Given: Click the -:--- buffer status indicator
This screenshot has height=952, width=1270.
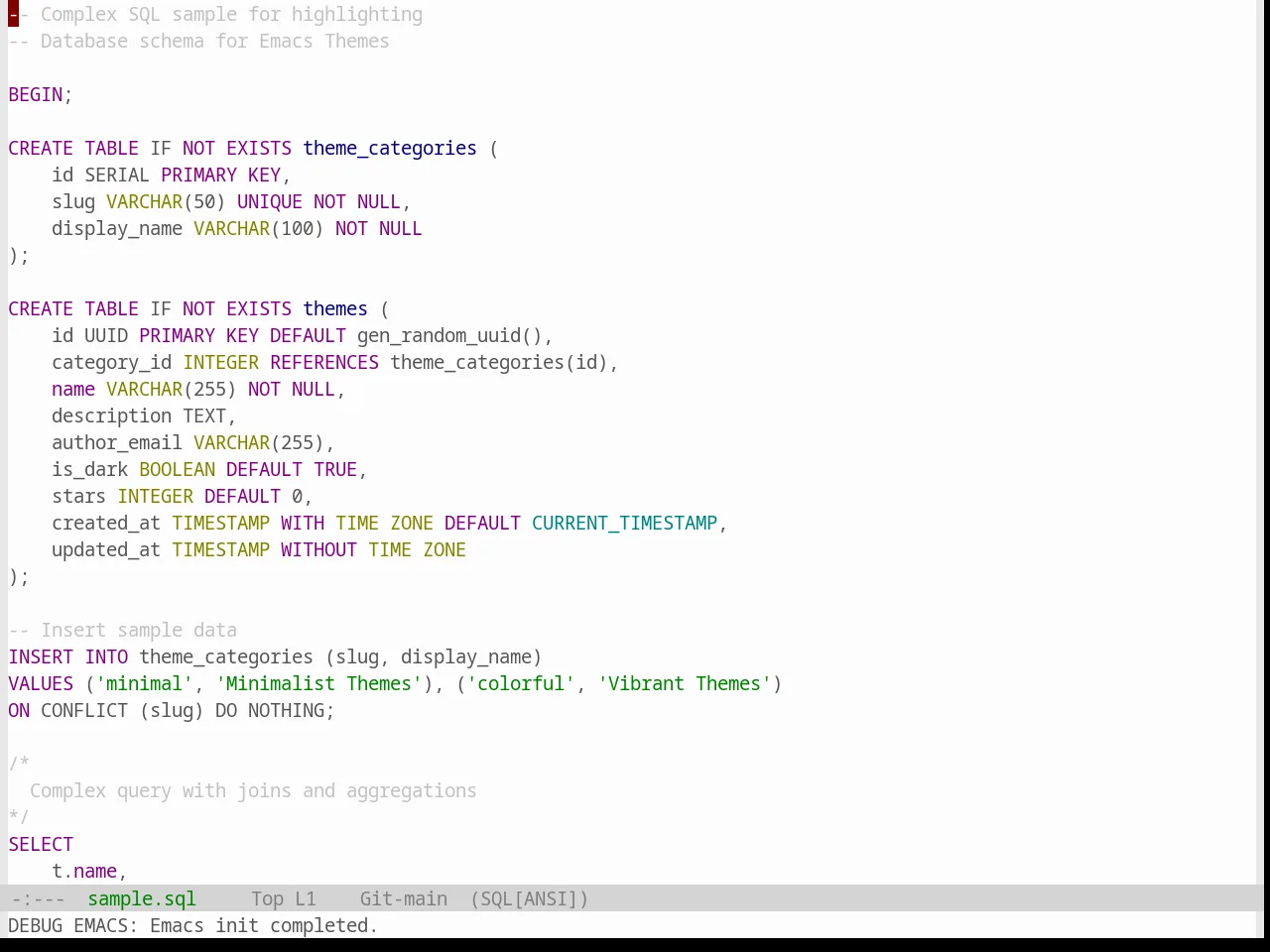Looking at the screenshot, I should tap(38, 898).
